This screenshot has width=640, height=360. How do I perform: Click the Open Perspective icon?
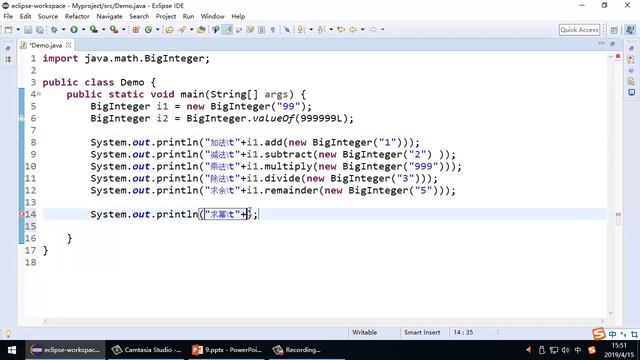tap(614, 30)
